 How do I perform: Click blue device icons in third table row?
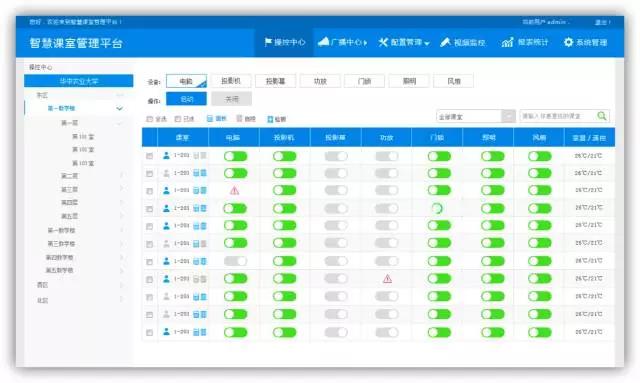point(200,190)
